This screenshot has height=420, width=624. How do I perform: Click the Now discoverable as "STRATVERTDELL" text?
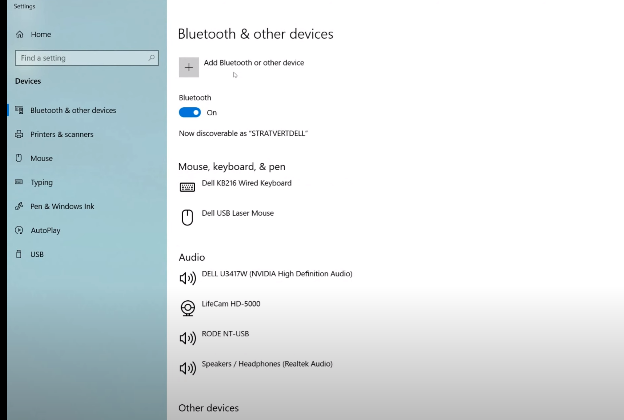click(x=243, y=133)
